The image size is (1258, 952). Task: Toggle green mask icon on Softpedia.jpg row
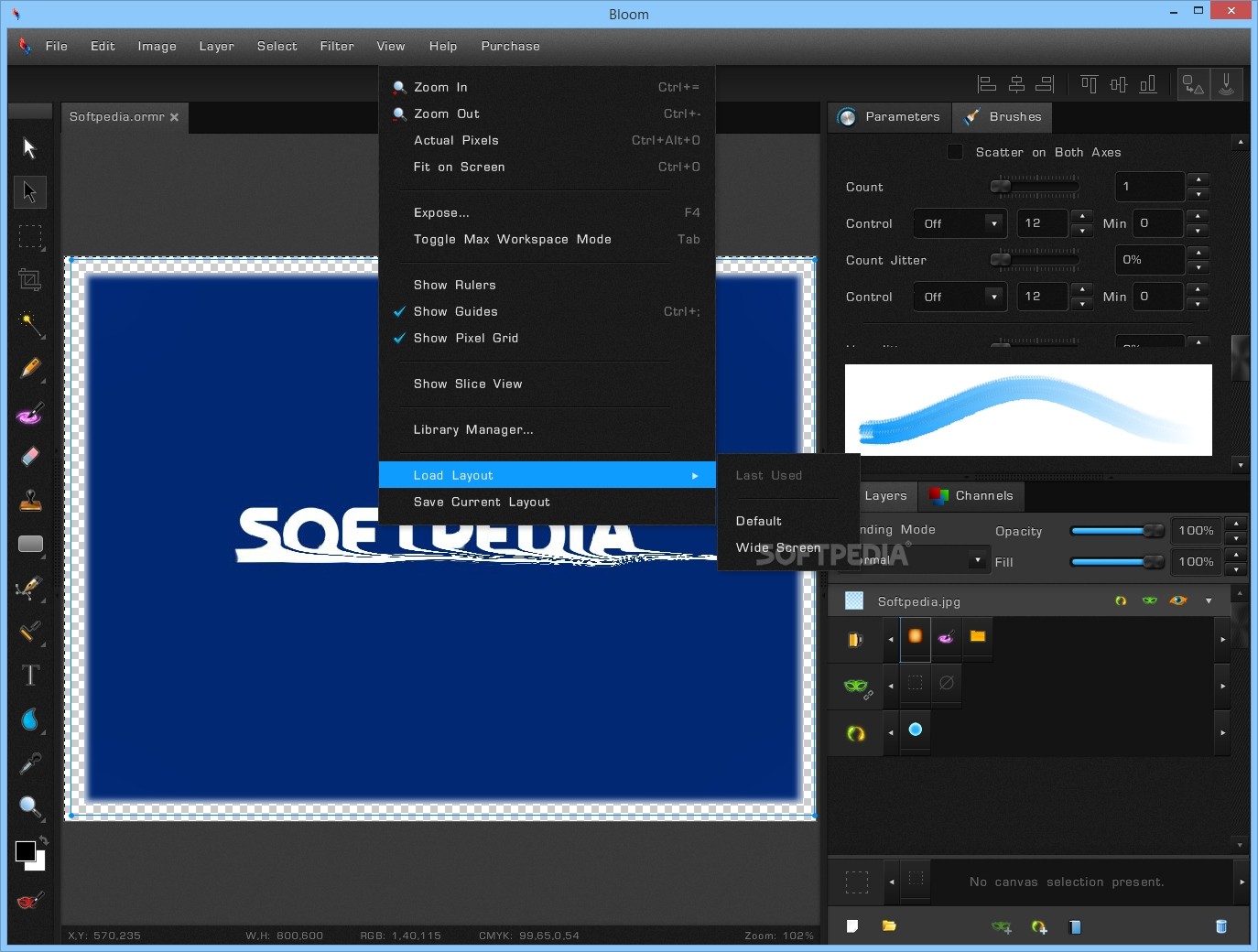(x=1150, y=600)
